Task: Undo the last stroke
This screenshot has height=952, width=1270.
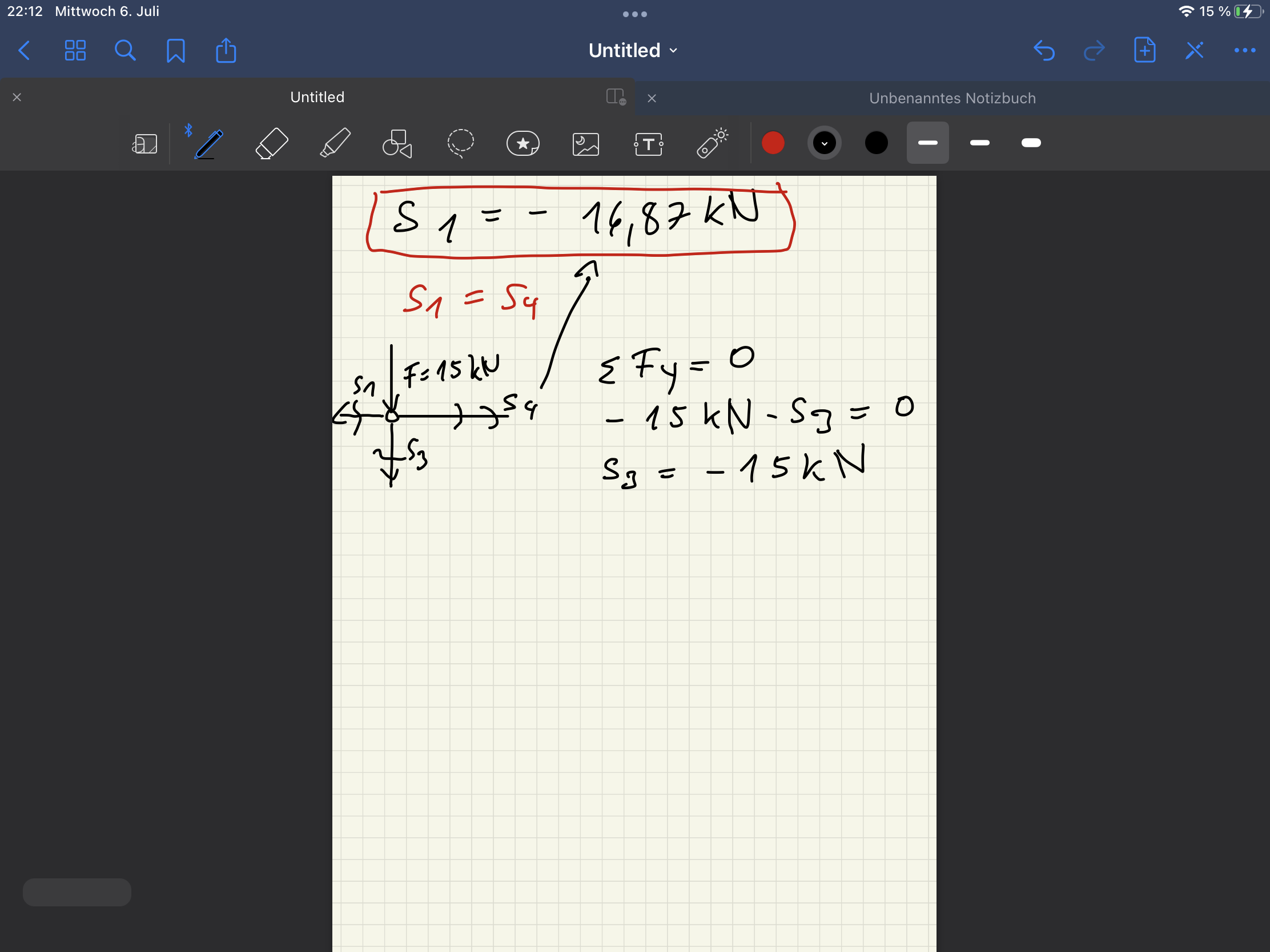Action: coord(1044,50)
